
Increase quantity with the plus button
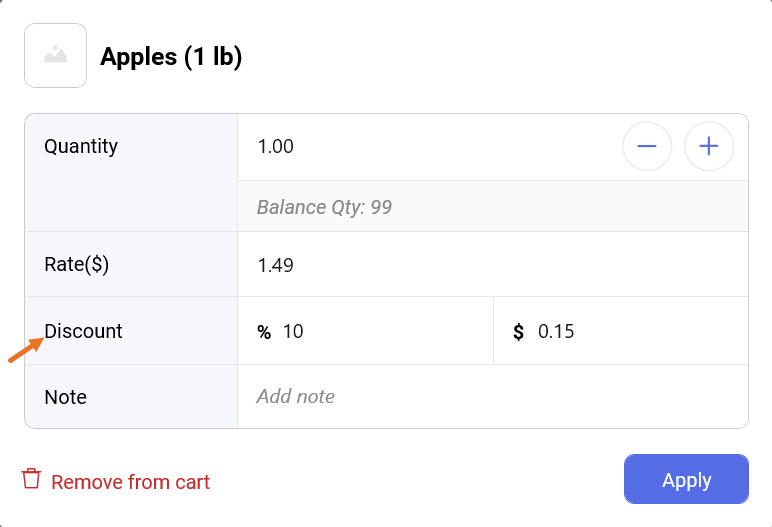(x=709, y=147)
